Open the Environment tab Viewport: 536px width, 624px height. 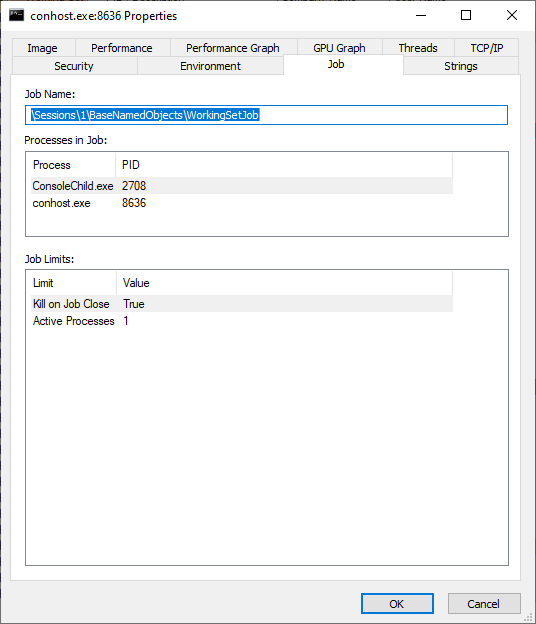[x=211, y=66]
